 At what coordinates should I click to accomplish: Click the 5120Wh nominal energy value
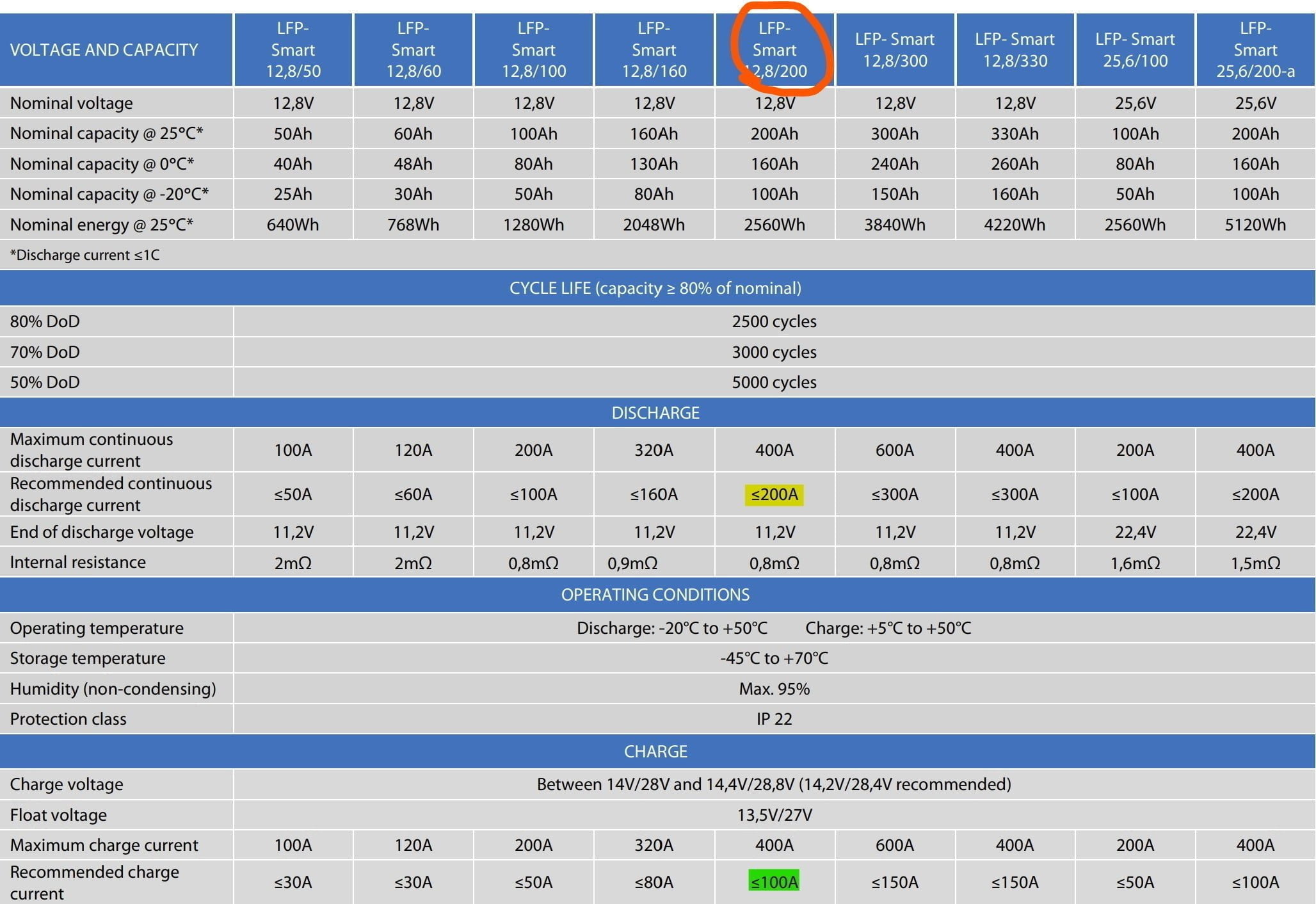tap(1256, 225)
